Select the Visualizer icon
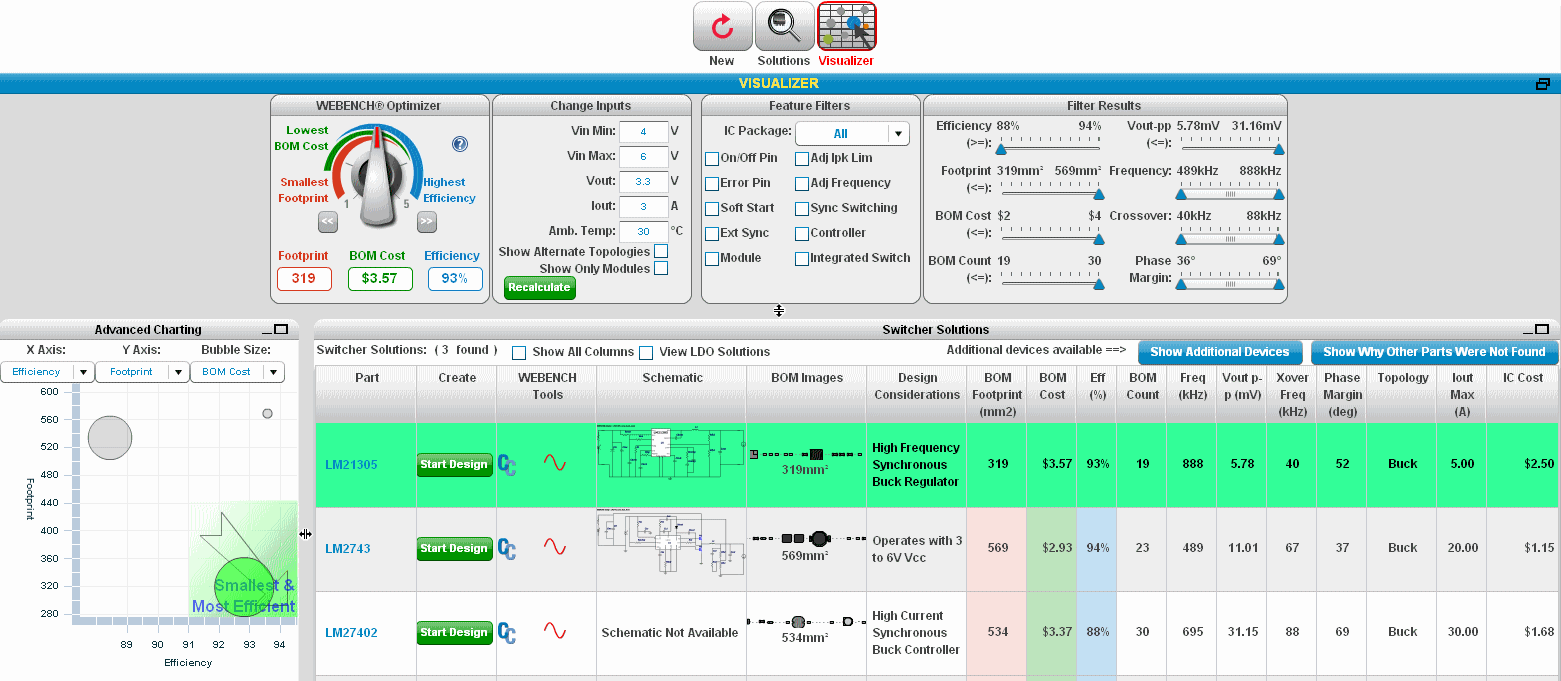Image resolution: width=1561 pixels, height=681 pixels. pyautogui.click(x=846, y=27)
